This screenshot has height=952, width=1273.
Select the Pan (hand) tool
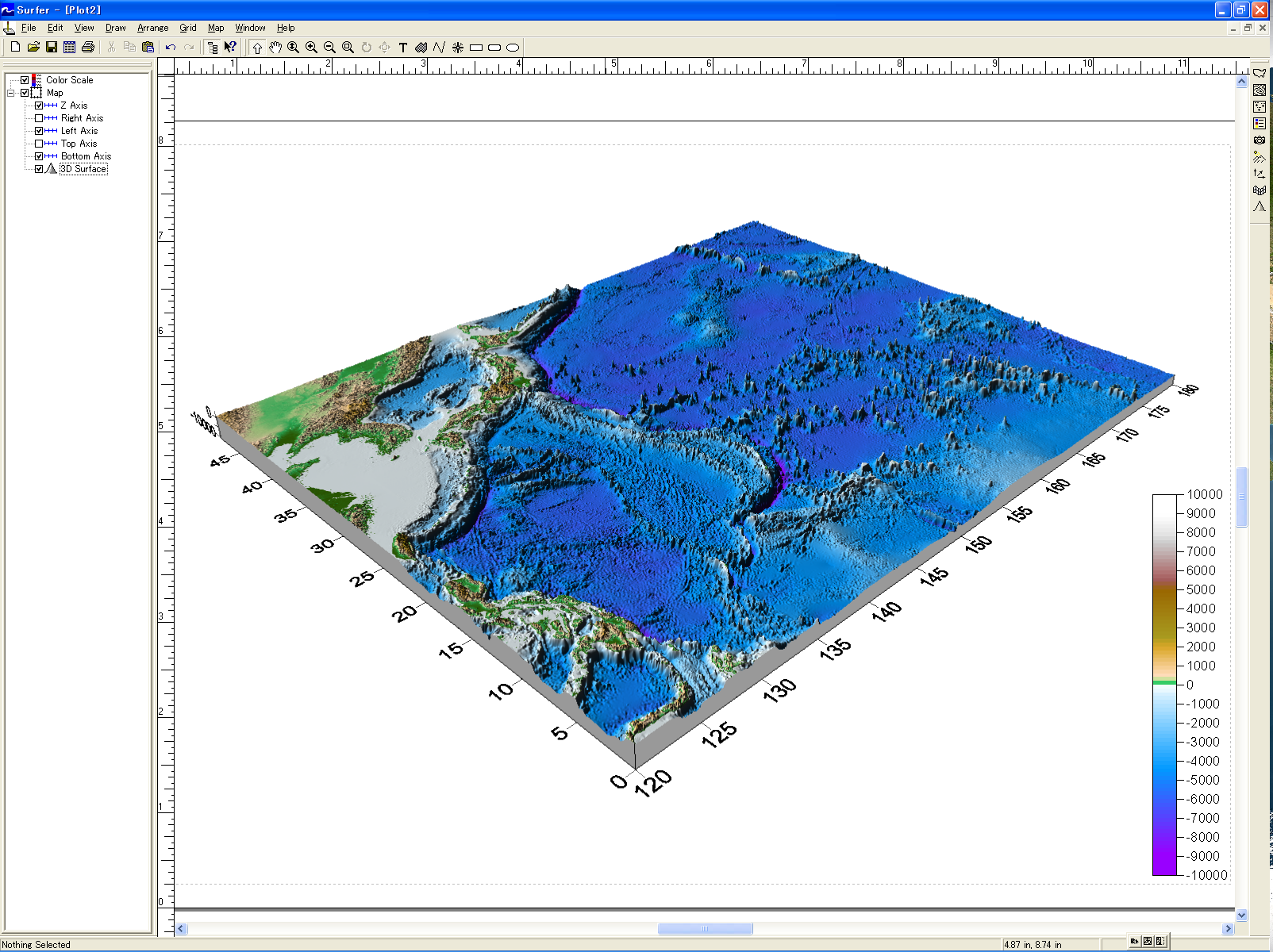tap(275, 48)
